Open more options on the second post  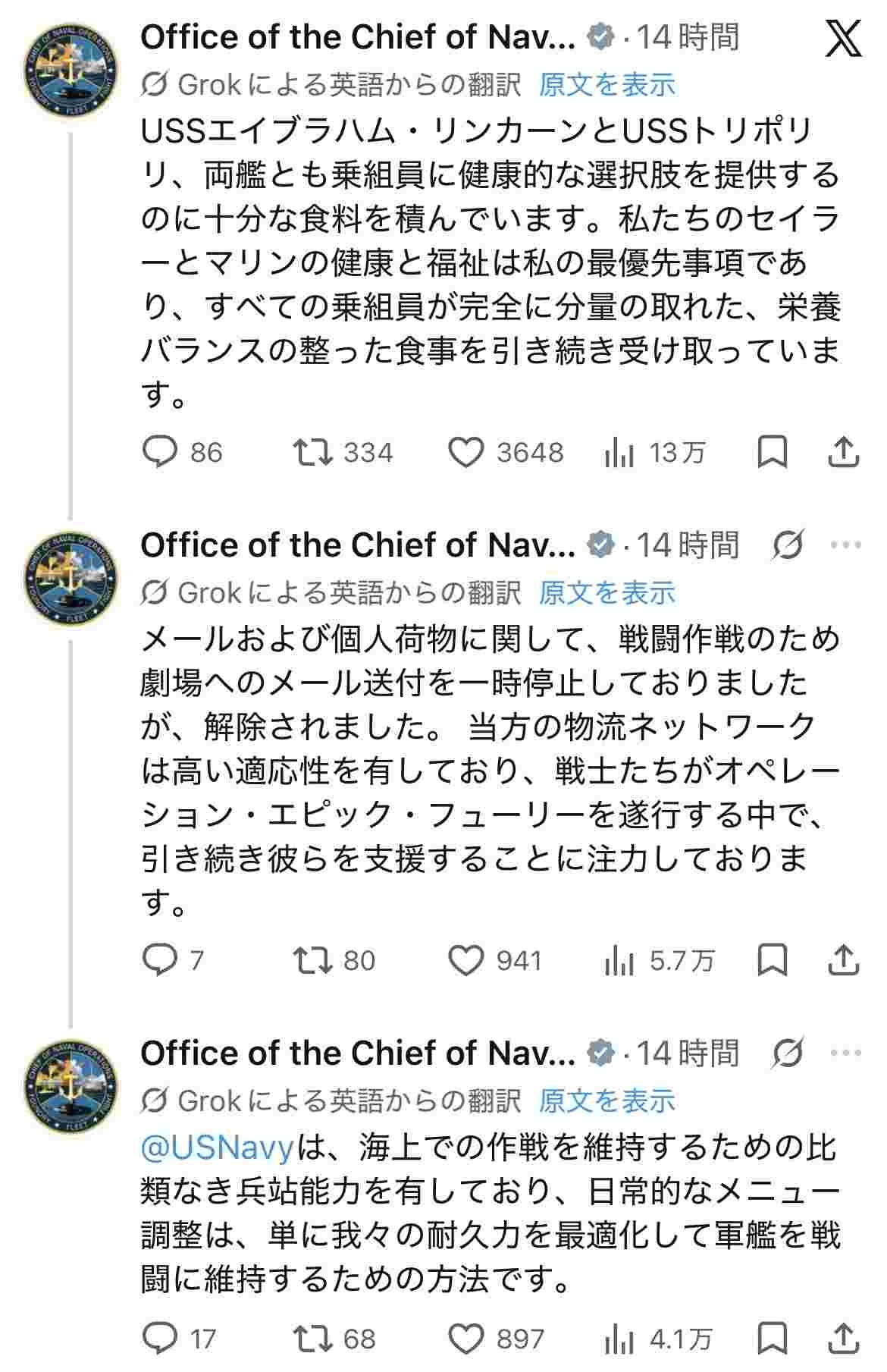[x=846, y=545]
